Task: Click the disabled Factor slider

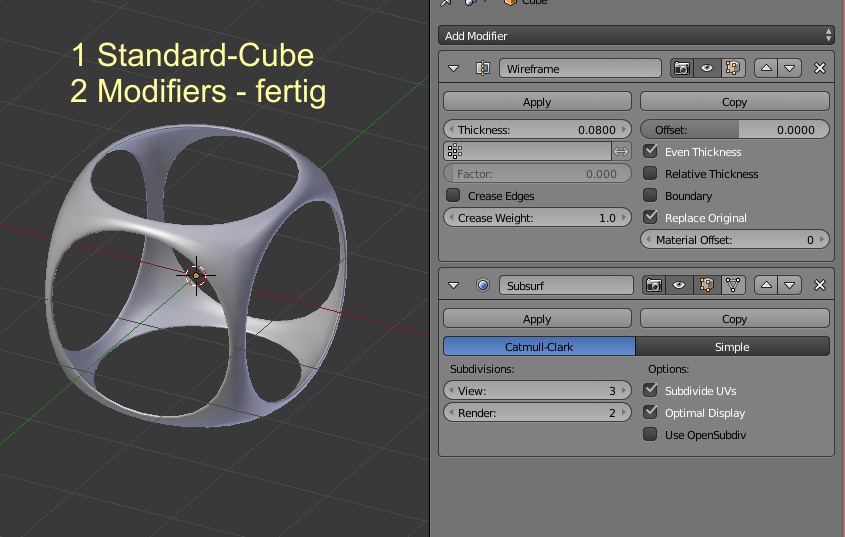Action: [537, 174]
